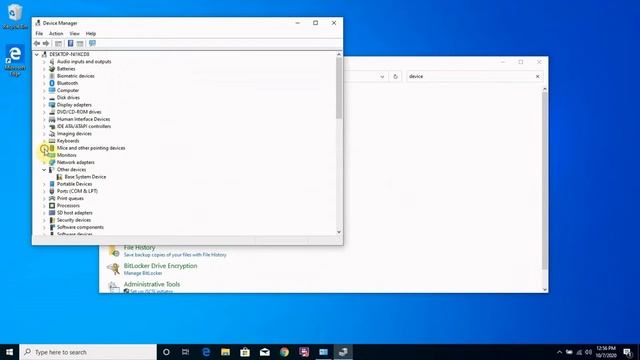This screenshot has width=640, height=360.
Task: Select the Audio inputs and outputs icon
Action: (52, 62)
